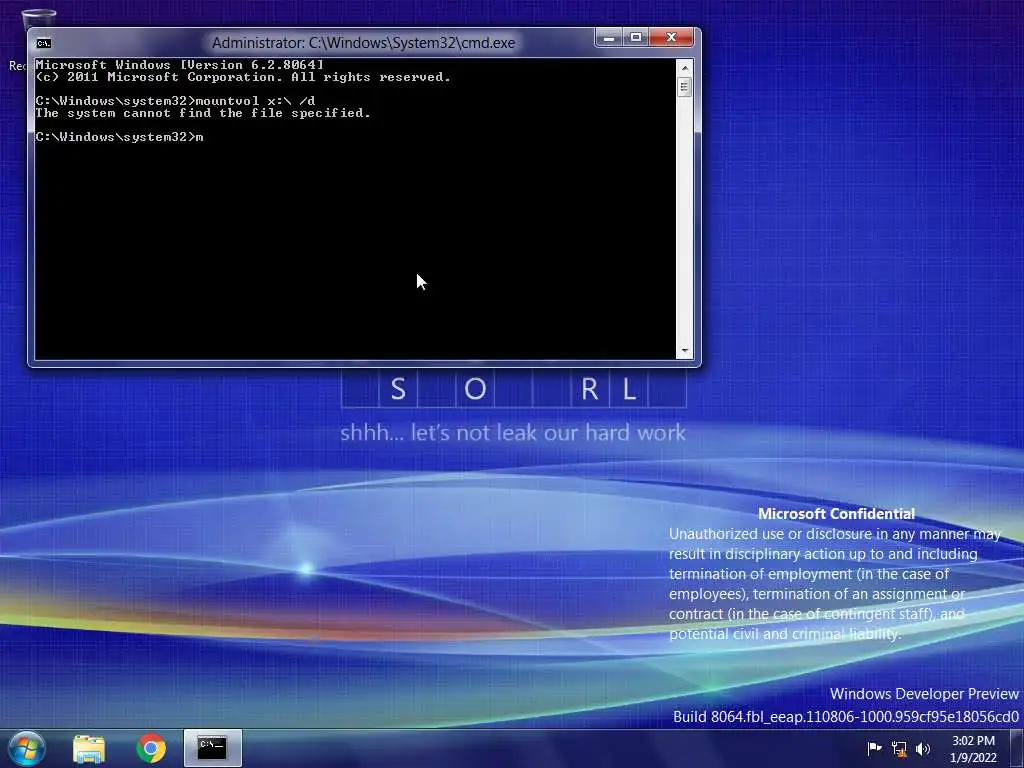Open the volume speaker tray icon
The height and width of the screenshot is (768, 1024).
pyautogui.click(x=923, y=749)
